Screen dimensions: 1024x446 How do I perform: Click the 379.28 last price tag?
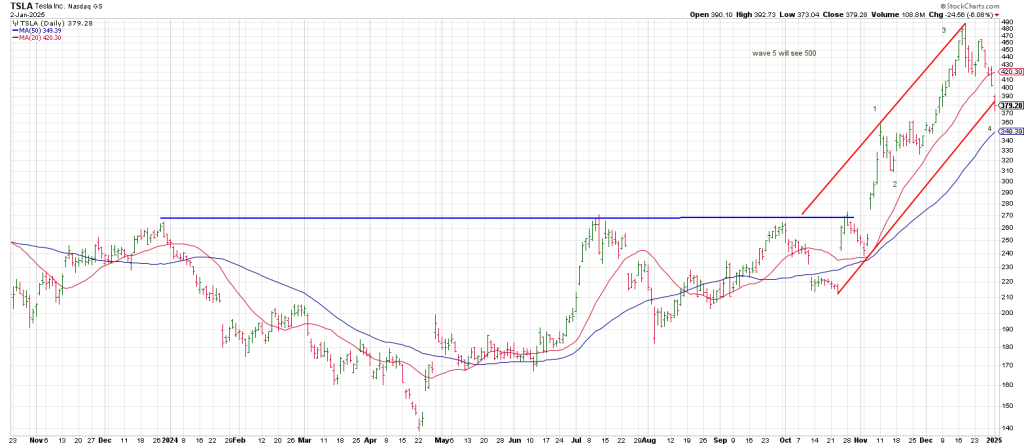[x=1011, y=105]
